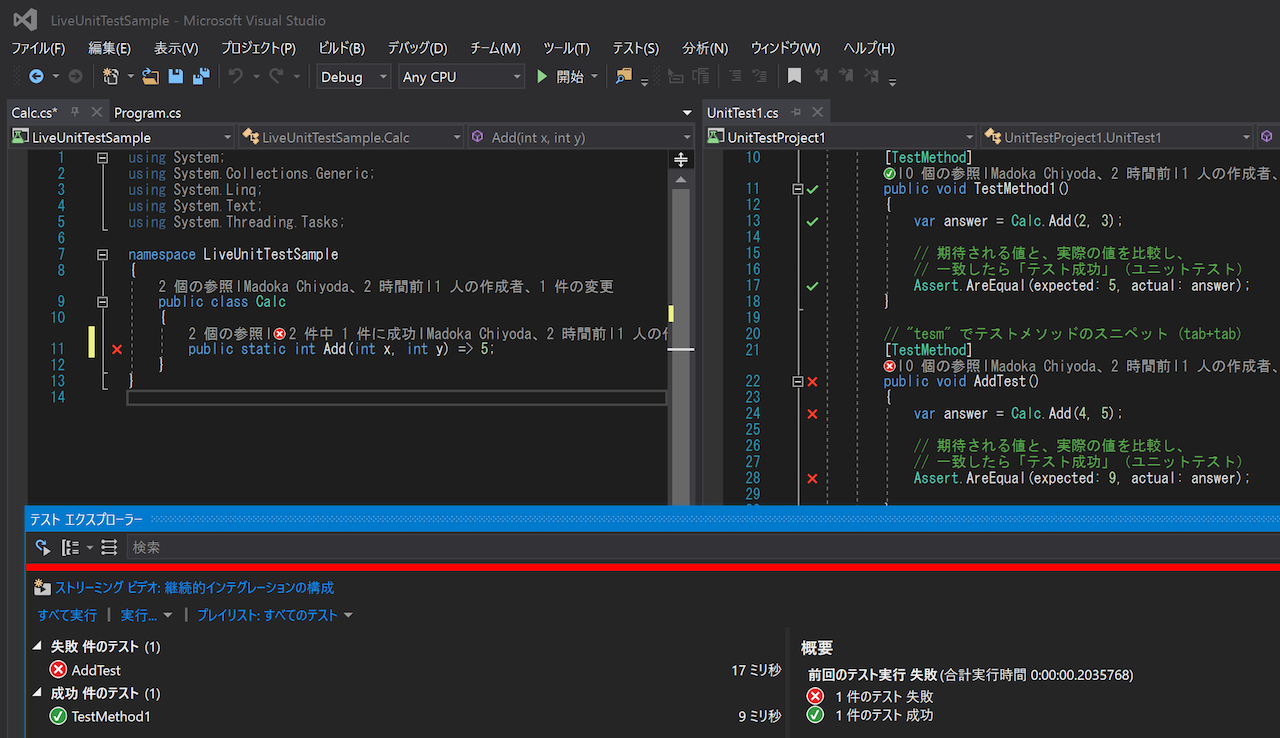
Task: Click red X live test marker on line 28
Action: click(x=812, y=478)
